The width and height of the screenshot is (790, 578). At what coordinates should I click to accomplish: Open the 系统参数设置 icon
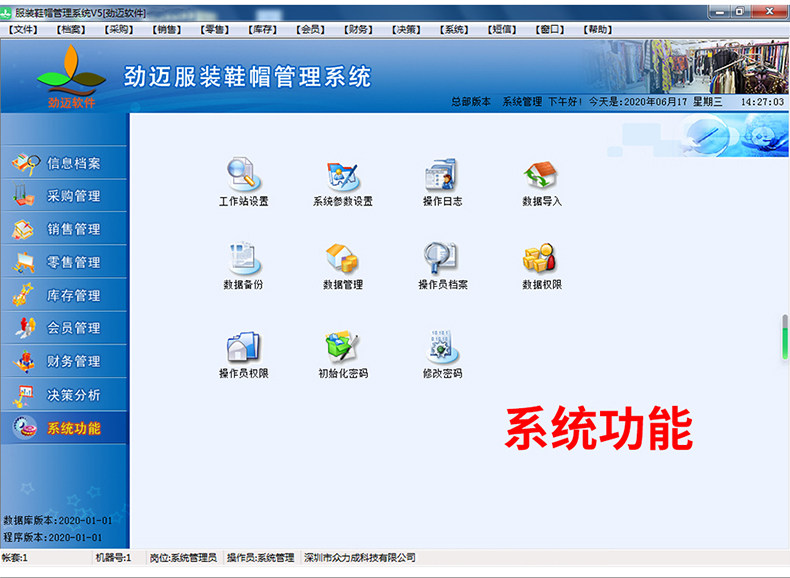pyautogui.click(x=343, y=175)
